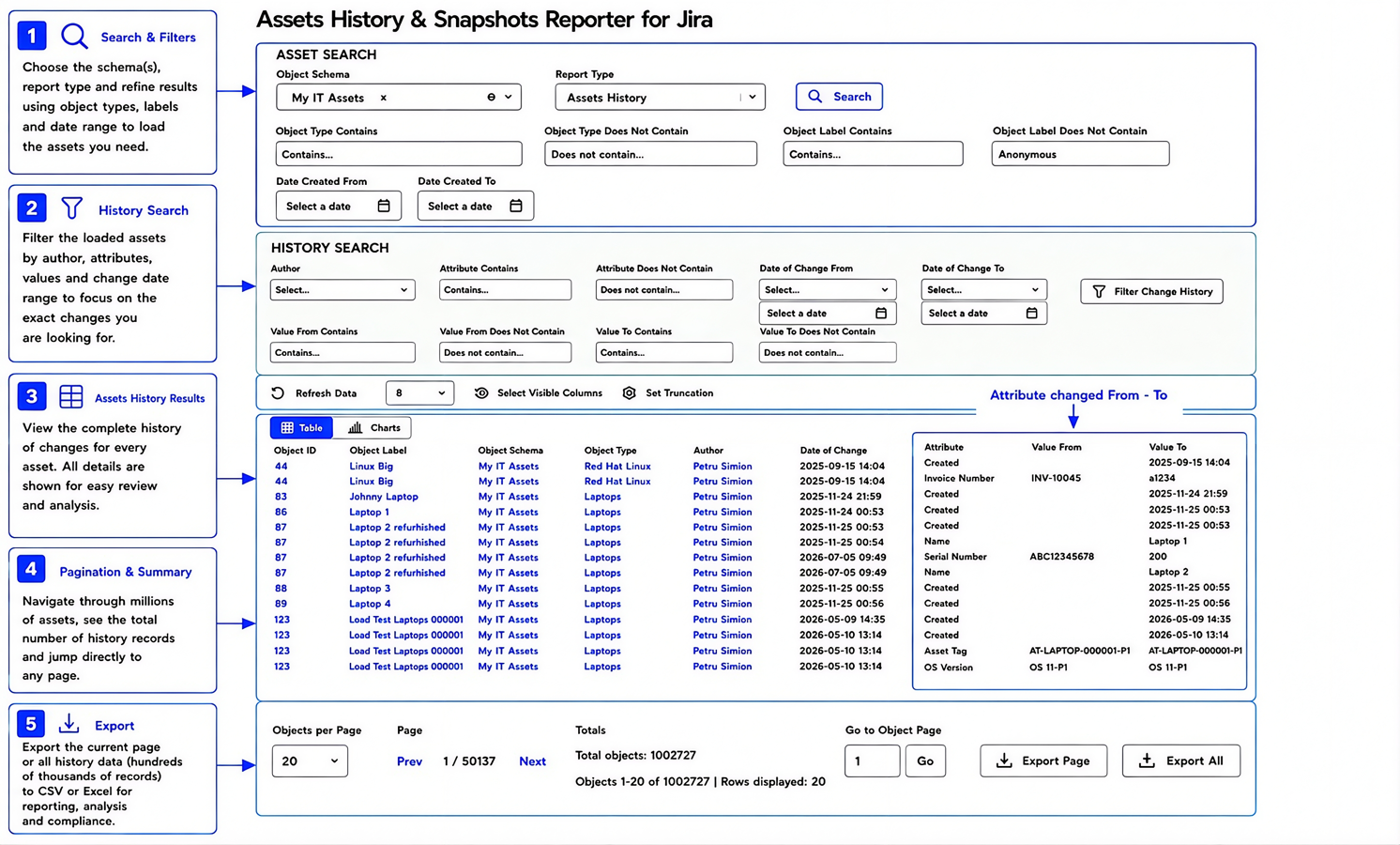Open the Laptop 4 object label link
Image resolution: width=1400 pixels, height=845 pixels.
[370, 604]
